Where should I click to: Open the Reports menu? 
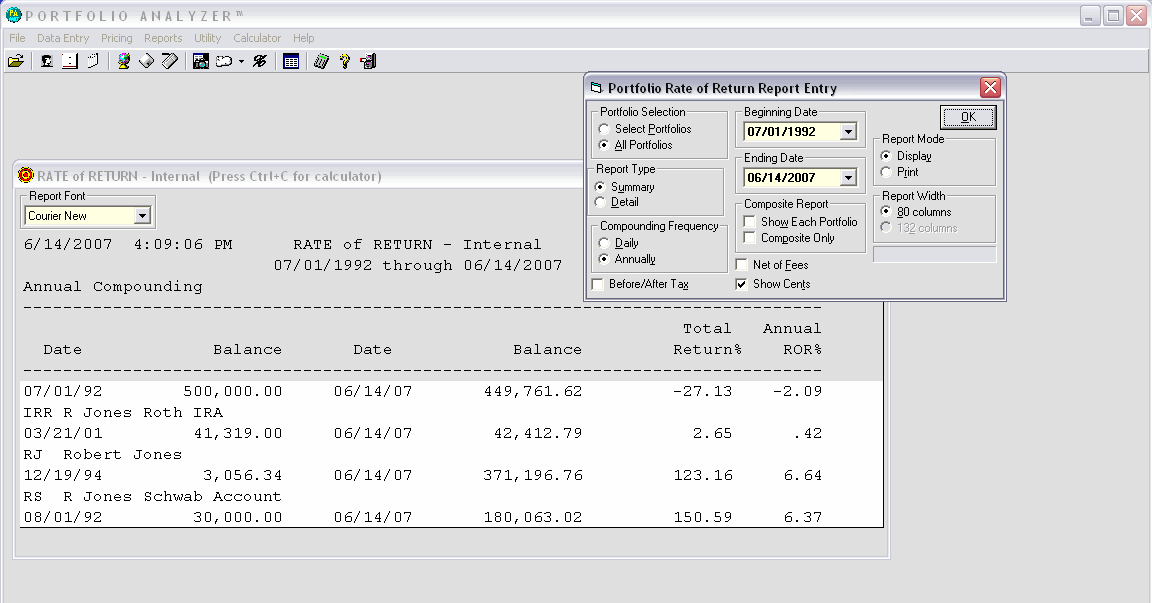tap(163, 38)
